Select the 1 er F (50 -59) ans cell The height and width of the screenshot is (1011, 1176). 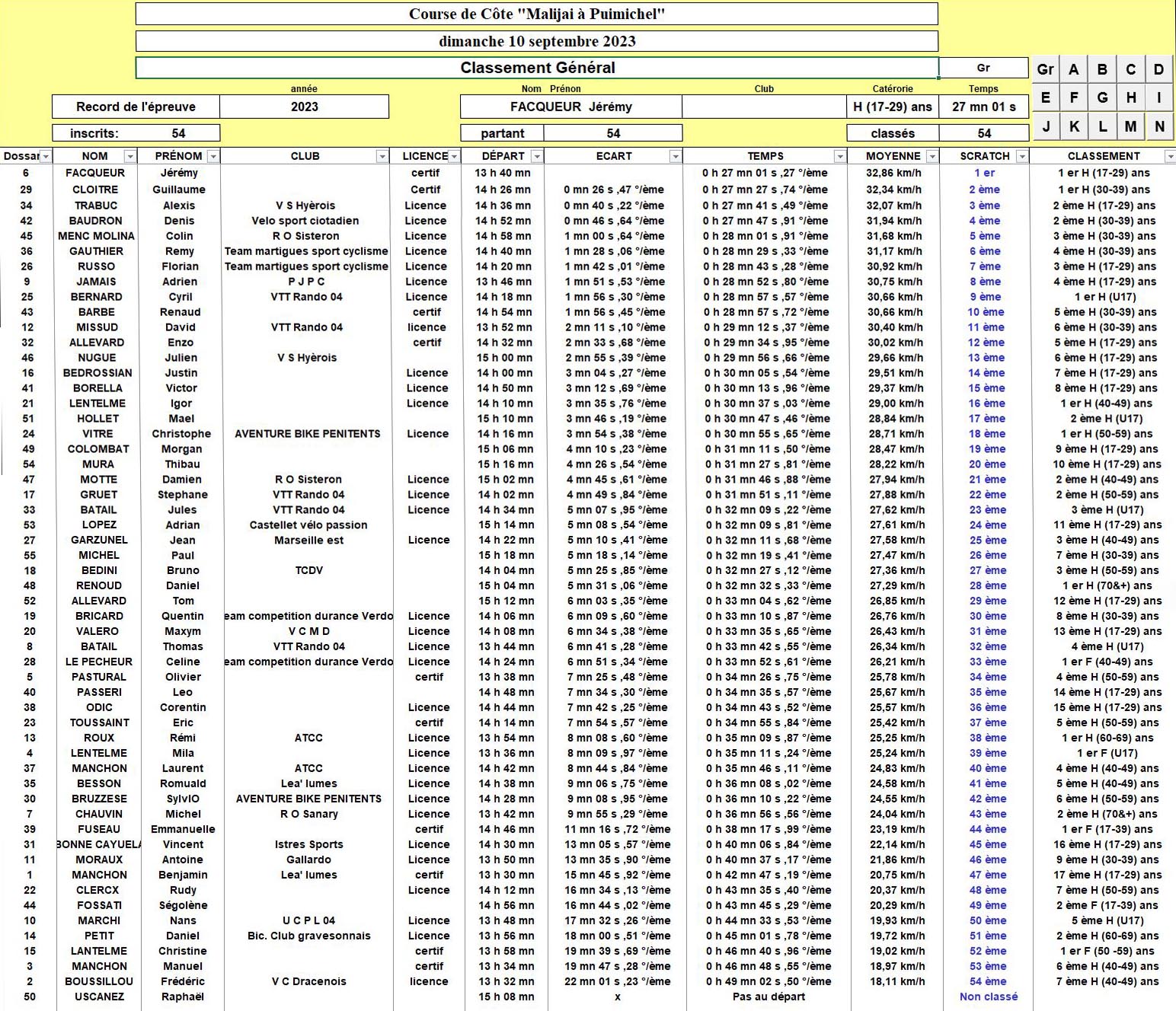tap(1107, 951)
